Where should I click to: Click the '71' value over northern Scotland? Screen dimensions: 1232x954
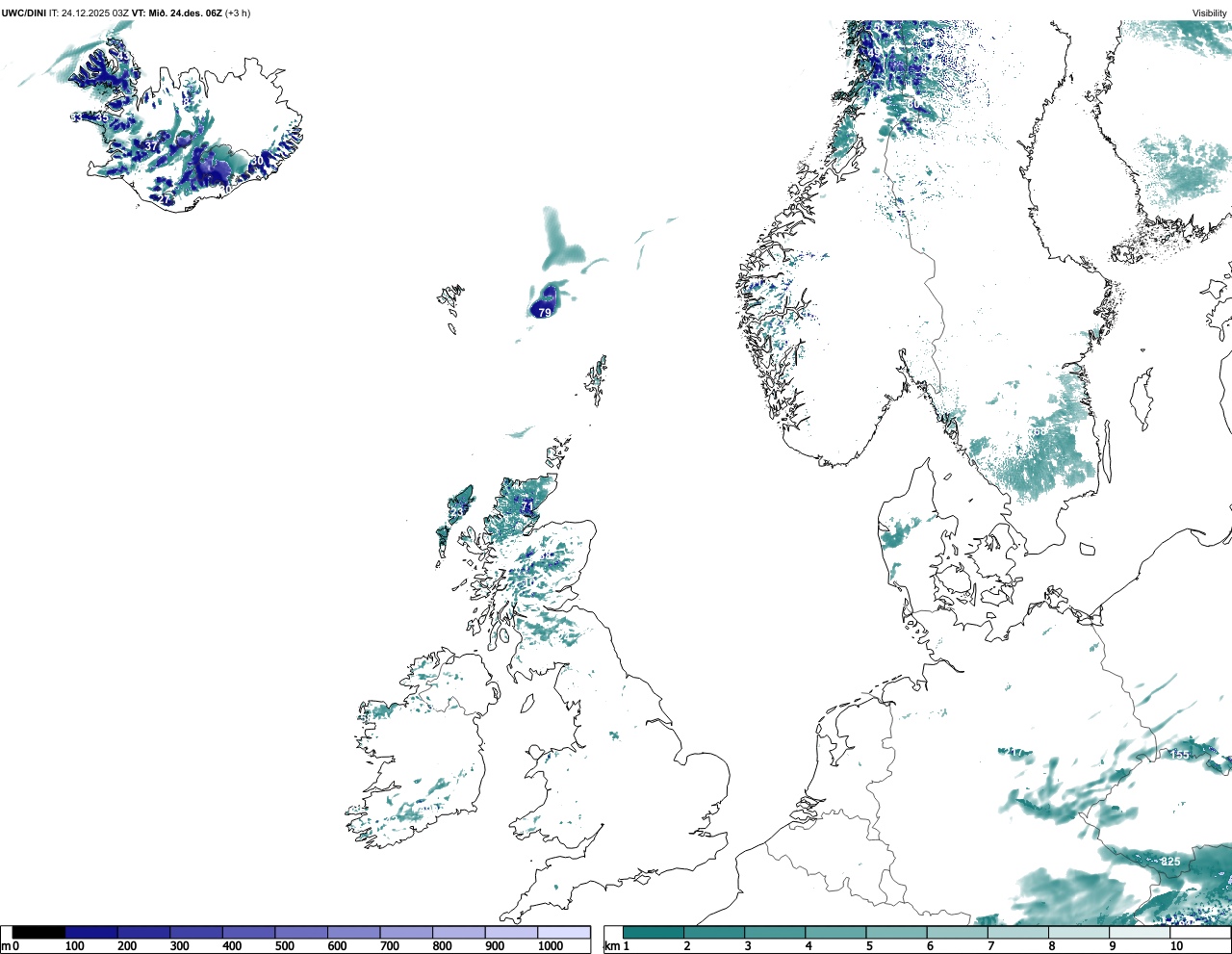(x=527, y=505)
